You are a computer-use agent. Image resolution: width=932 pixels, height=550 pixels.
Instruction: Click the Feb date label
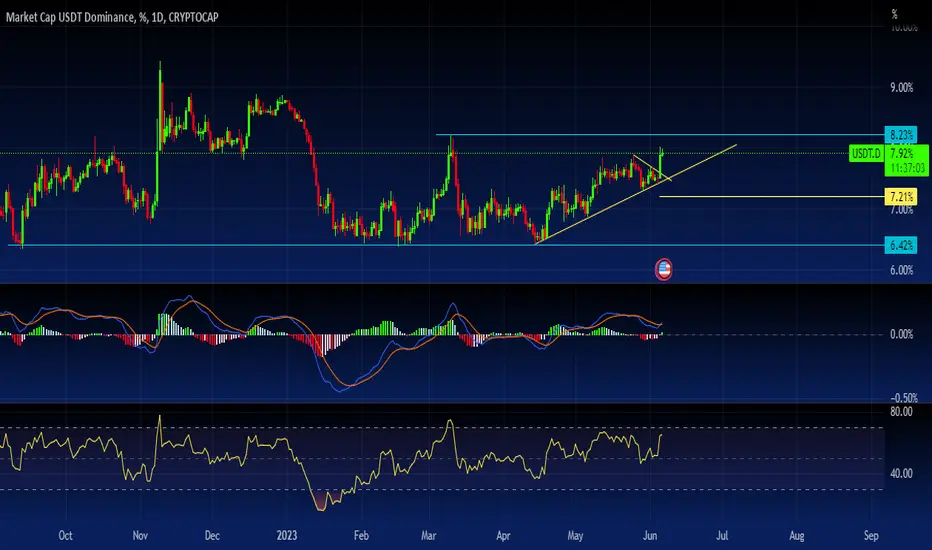[361, 535]
